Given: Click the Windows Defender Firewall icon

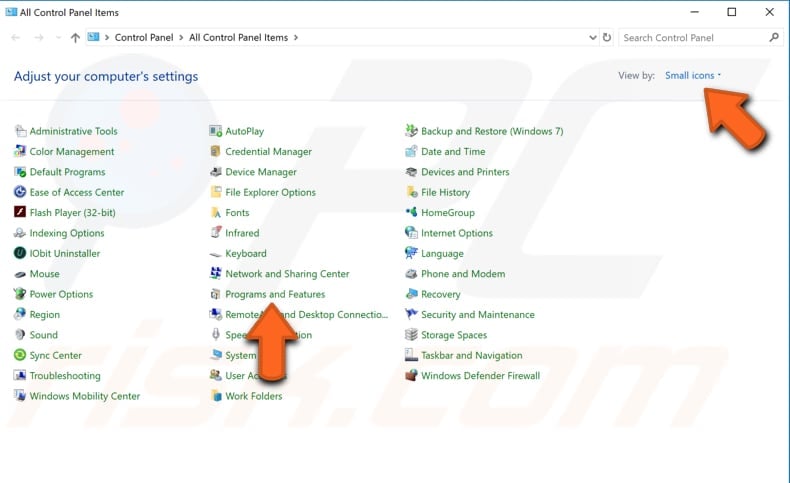Looking at the screenshot, I should coord(411,375).
